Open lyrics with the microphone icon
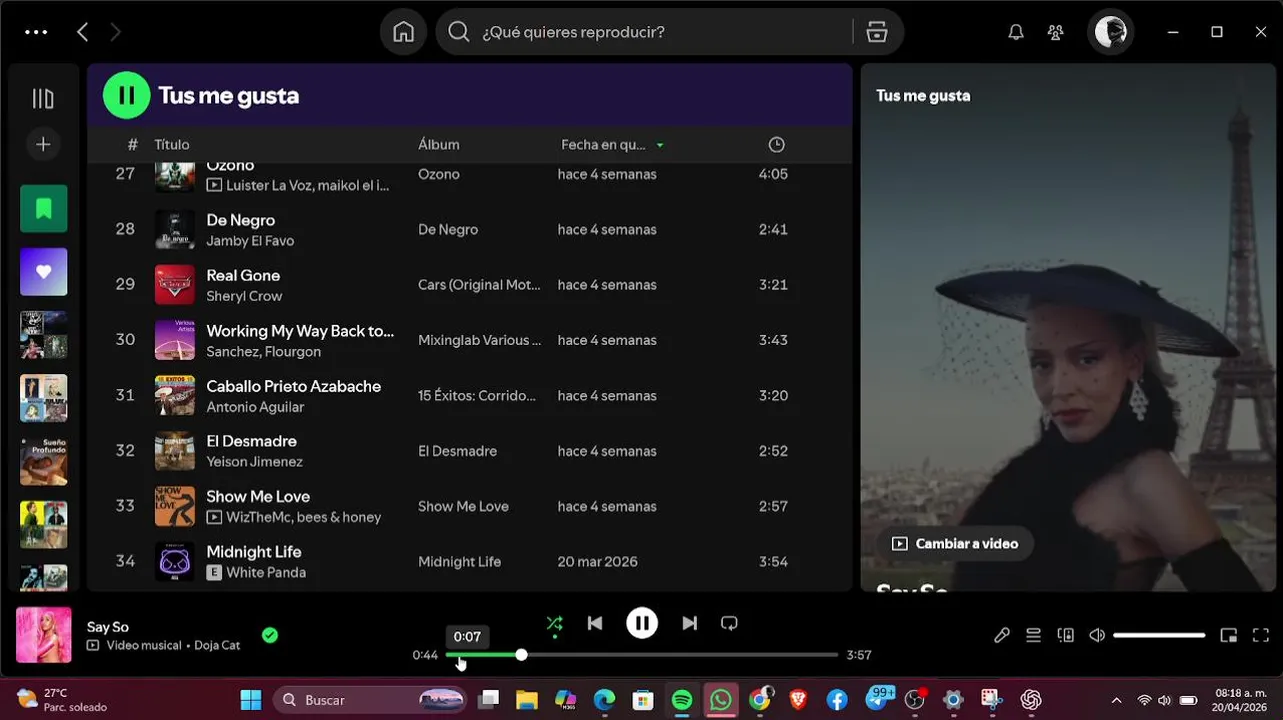Image resolution: width=1283 pixels, height=720 pixels. [x=1001, y=635]
